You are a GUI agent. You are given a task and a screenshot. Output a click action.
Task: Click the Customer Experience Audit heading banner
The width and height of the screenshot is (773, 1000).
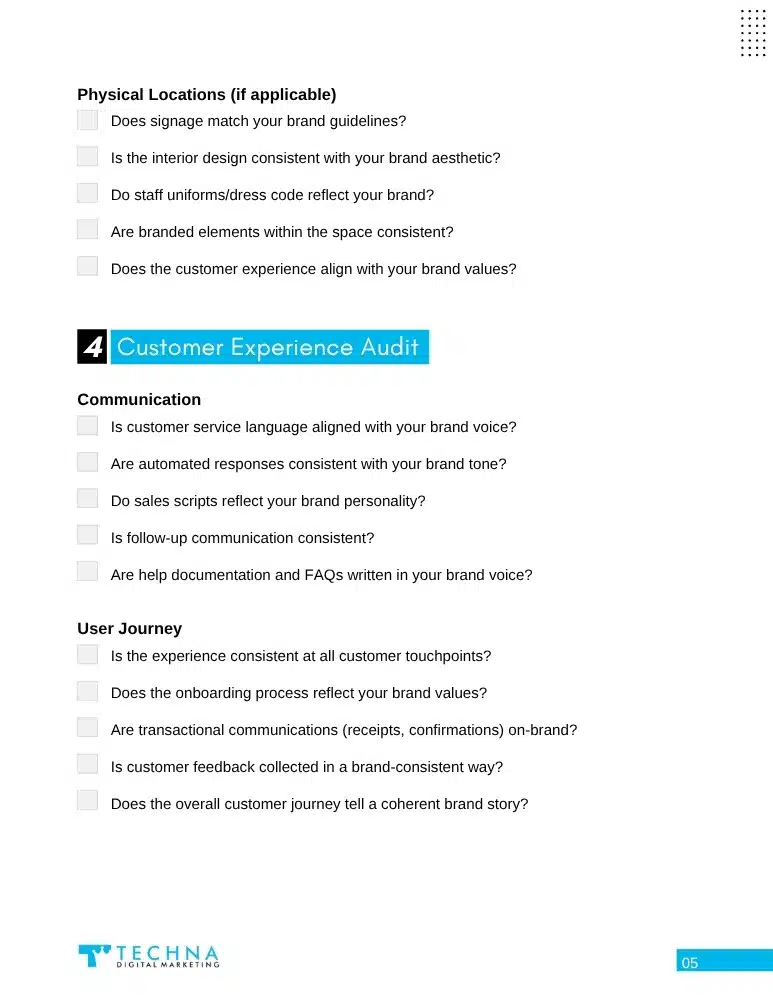click(268, 347)
